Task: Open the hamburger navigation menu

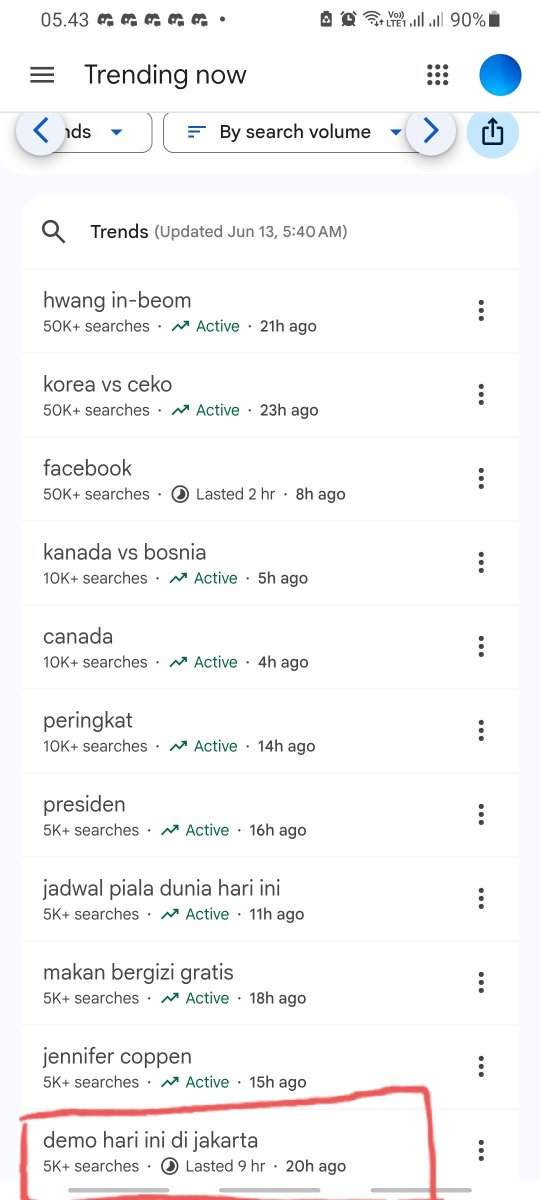Action: tap(42, 75)
